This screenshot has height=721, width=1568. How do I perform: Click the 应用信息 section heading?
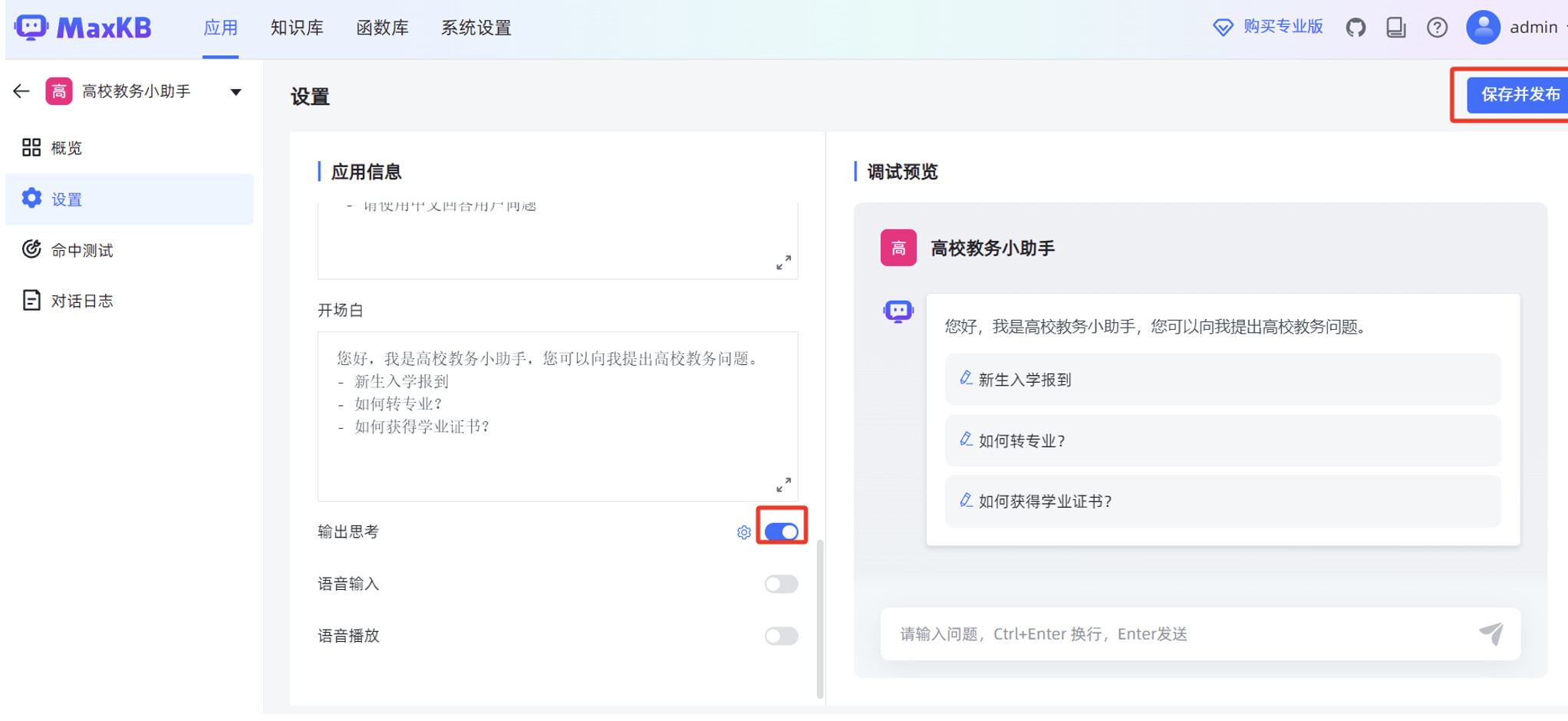pos(366,172)
